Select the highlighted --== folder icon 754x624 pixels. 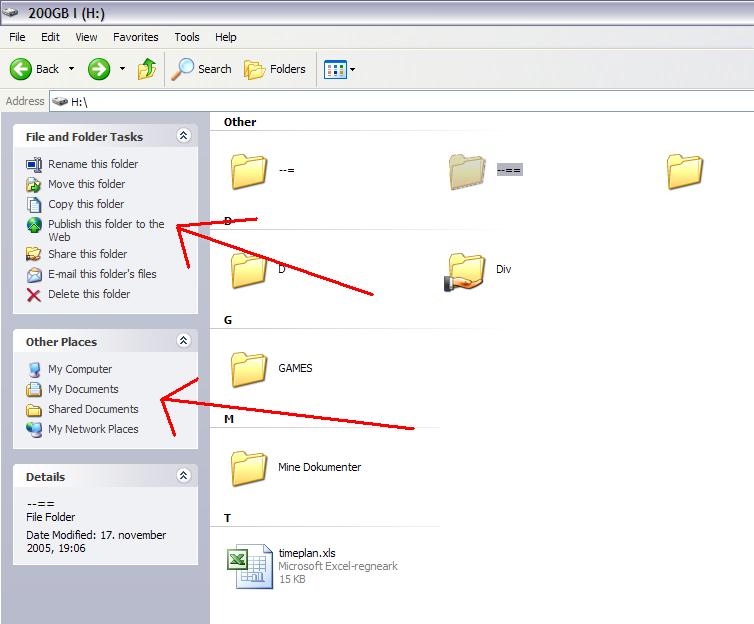coord(467,171)
